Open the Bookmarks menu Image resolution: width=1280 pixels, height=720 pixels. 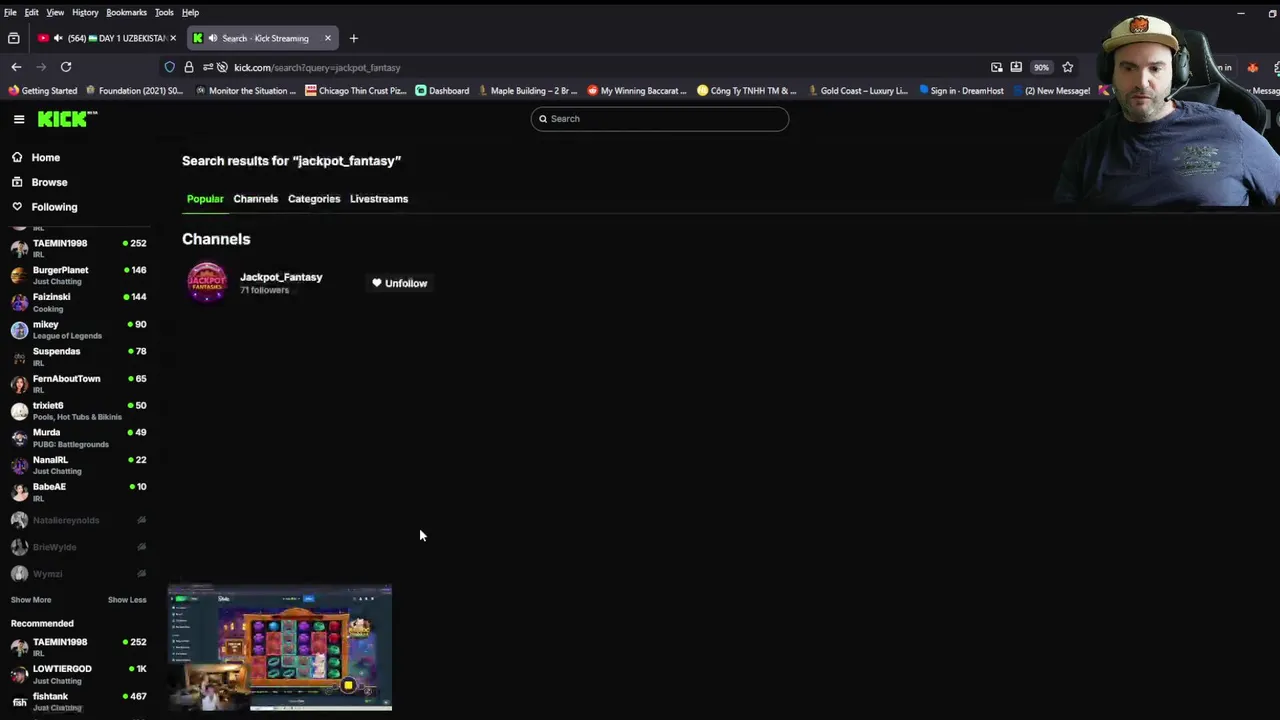coord(126,12)
